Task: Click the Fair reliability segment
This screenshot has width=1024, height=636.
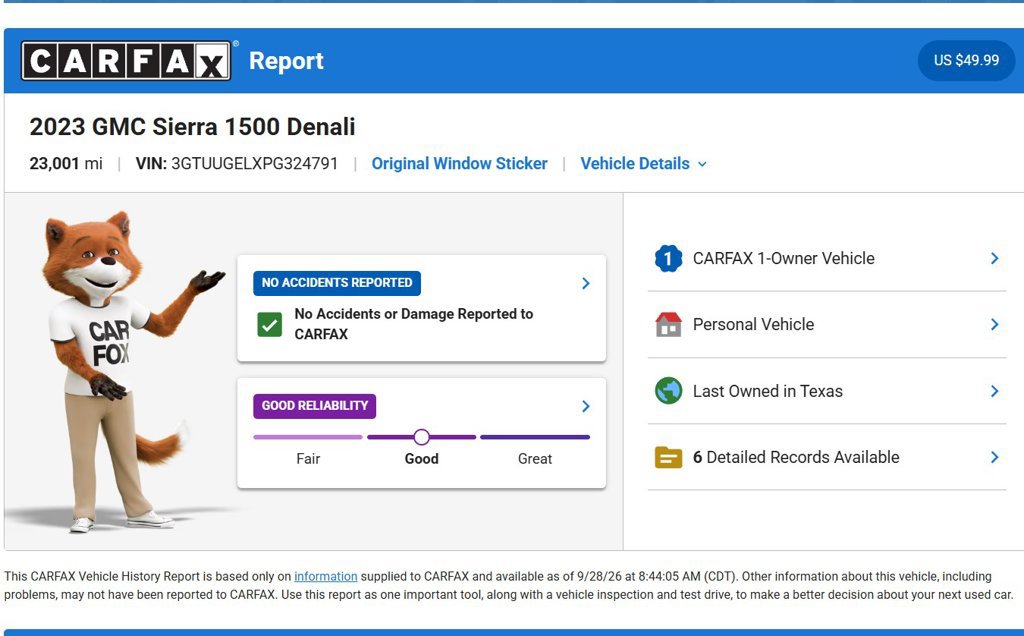Action: coord(308,437)
